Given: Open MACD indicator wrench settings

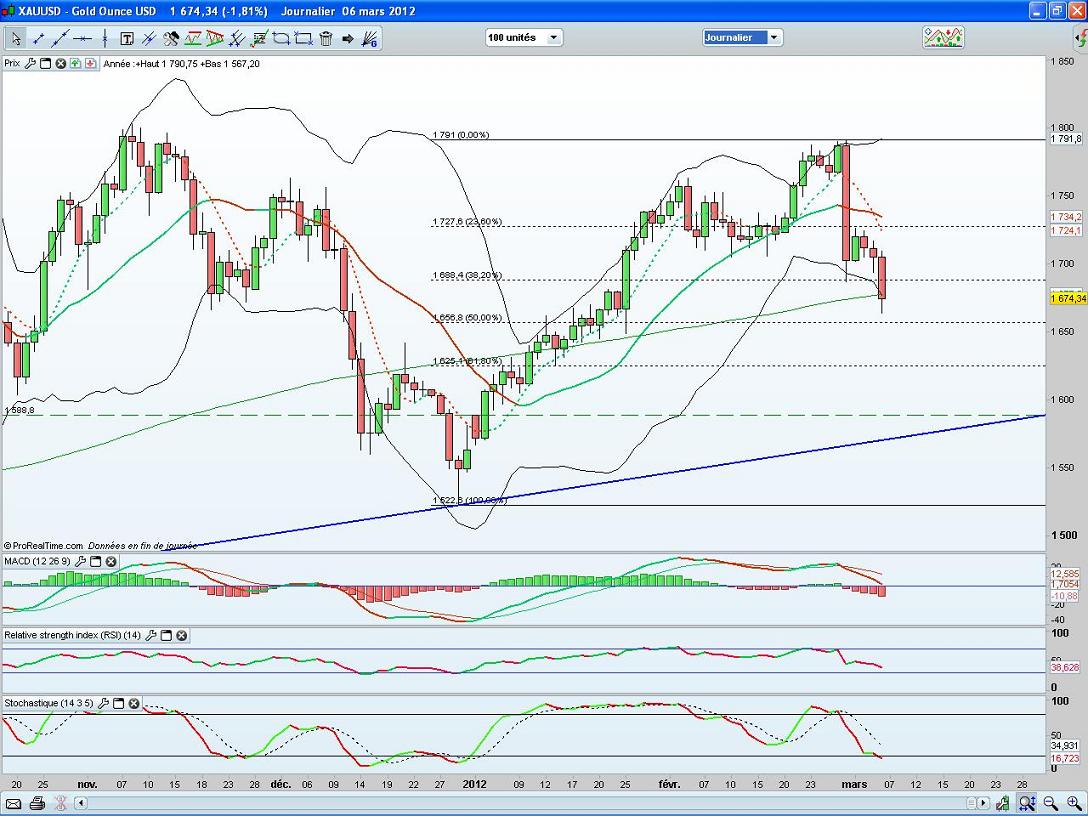Looking at the screenshot, I should pyautogui.click(x=81, y=562).
